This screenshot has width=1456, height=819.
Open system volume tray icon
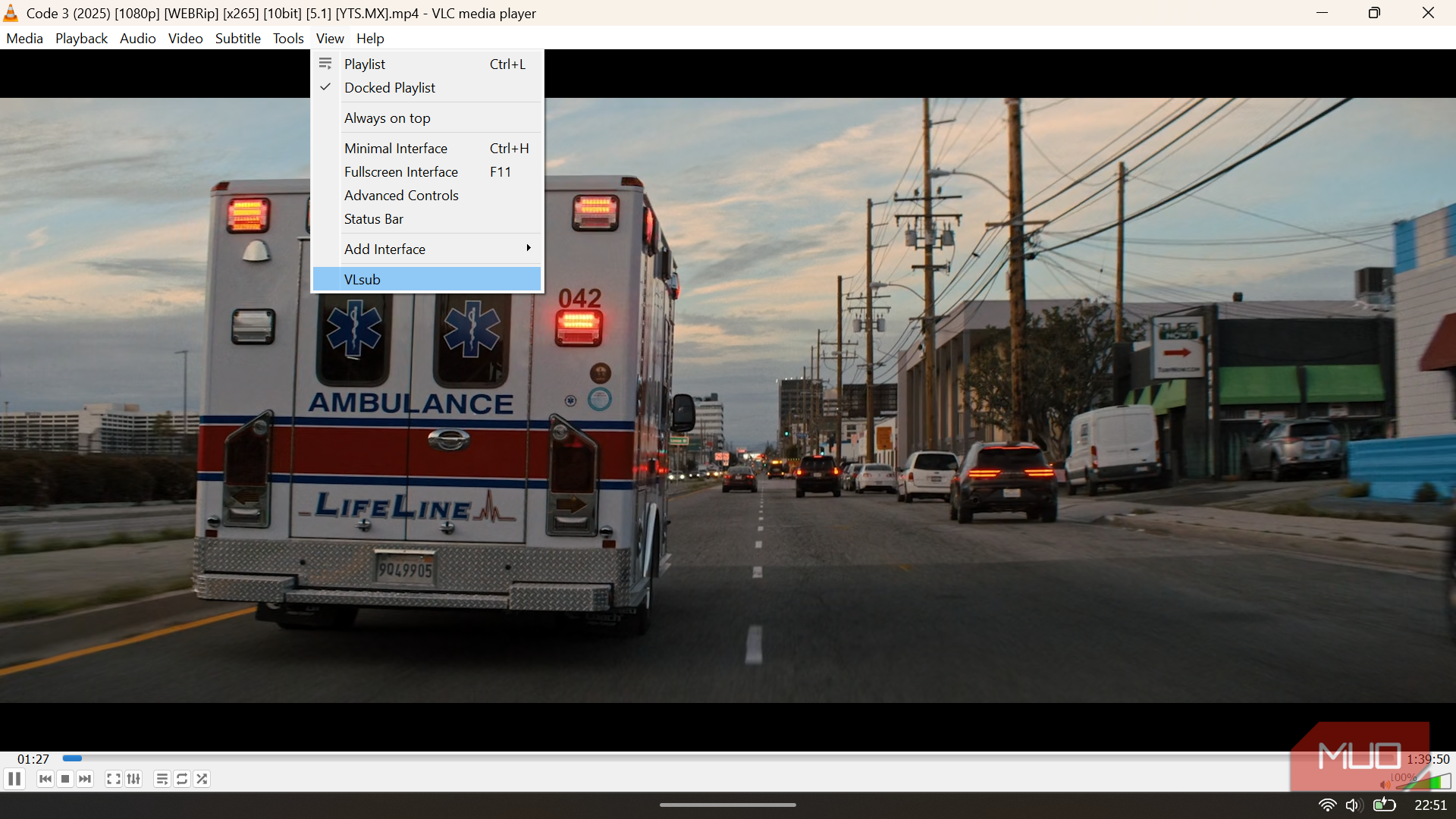click(x=1354, y=805)
